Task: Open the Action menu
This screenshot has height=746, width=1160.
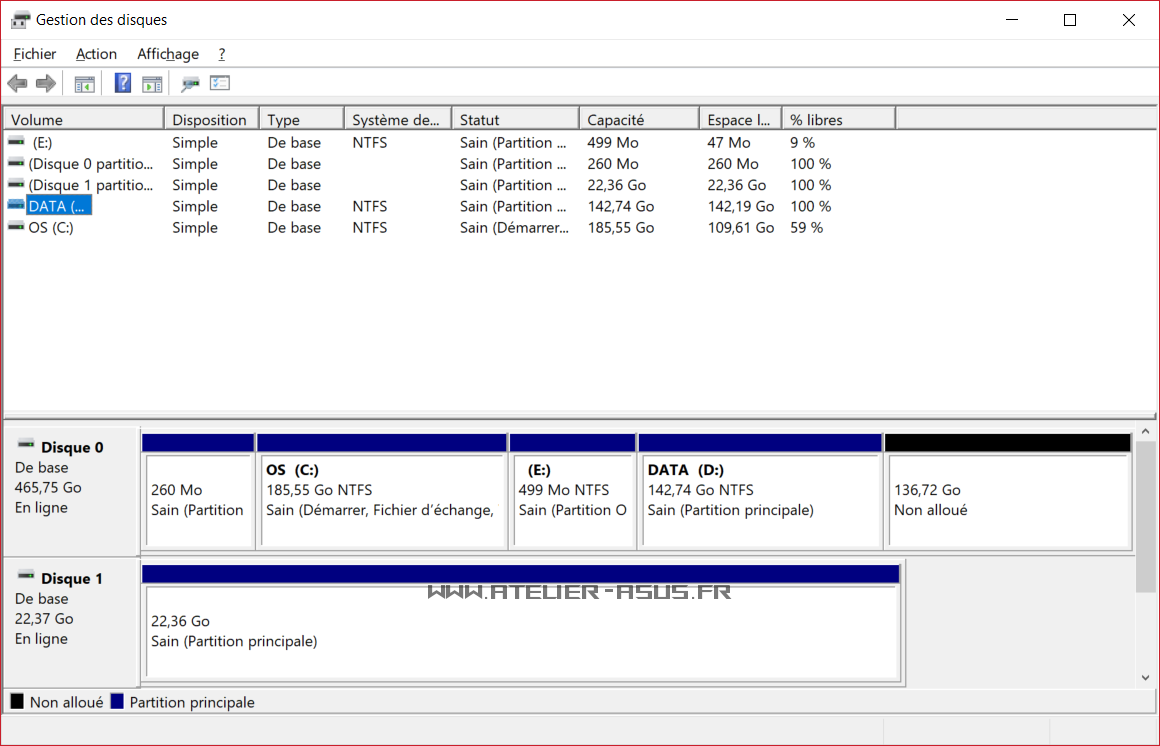Action: (96, 54)
